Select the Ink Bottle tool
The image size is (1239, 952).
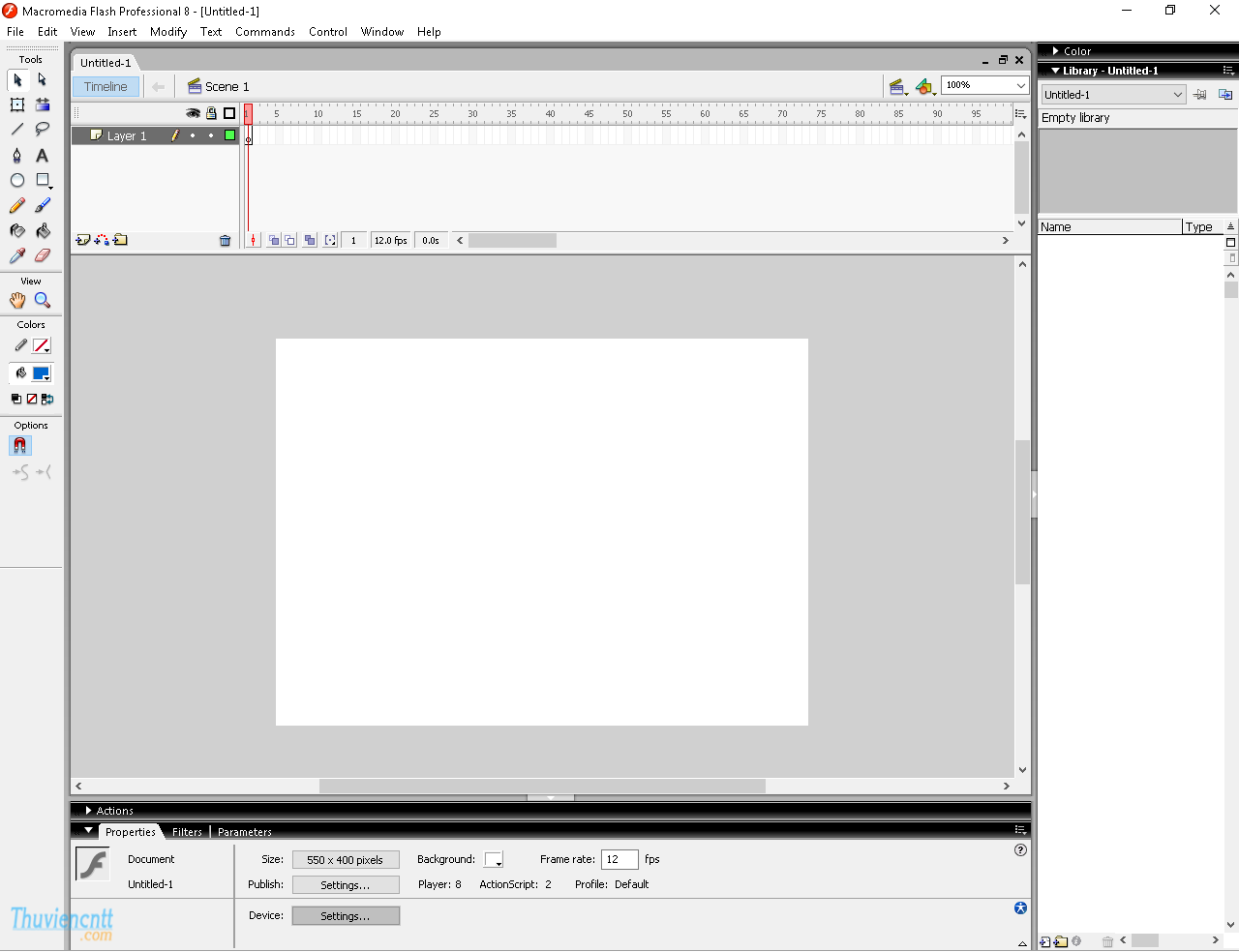coord(17,230)
